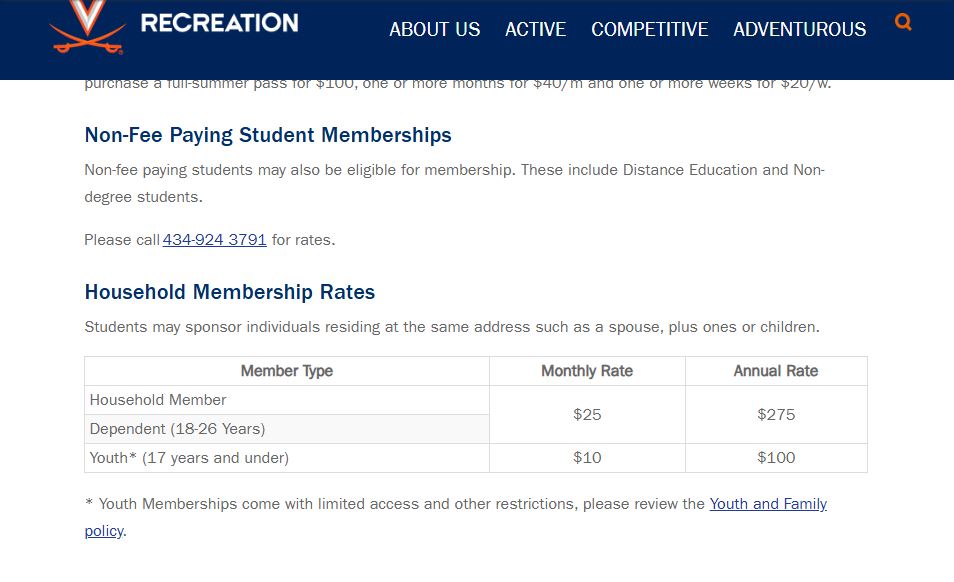Click the Member Type column header
The image size is (954, 582).
coord(287,371)
